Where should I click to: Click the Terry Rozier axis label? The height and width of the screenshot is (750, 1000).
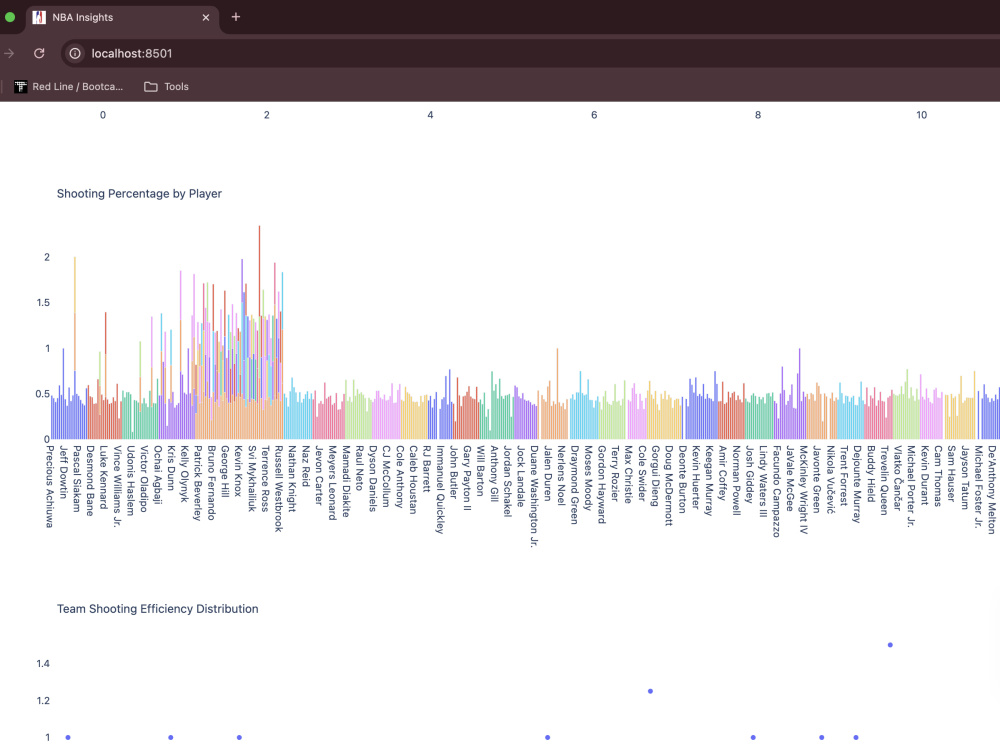coord(615,473)
